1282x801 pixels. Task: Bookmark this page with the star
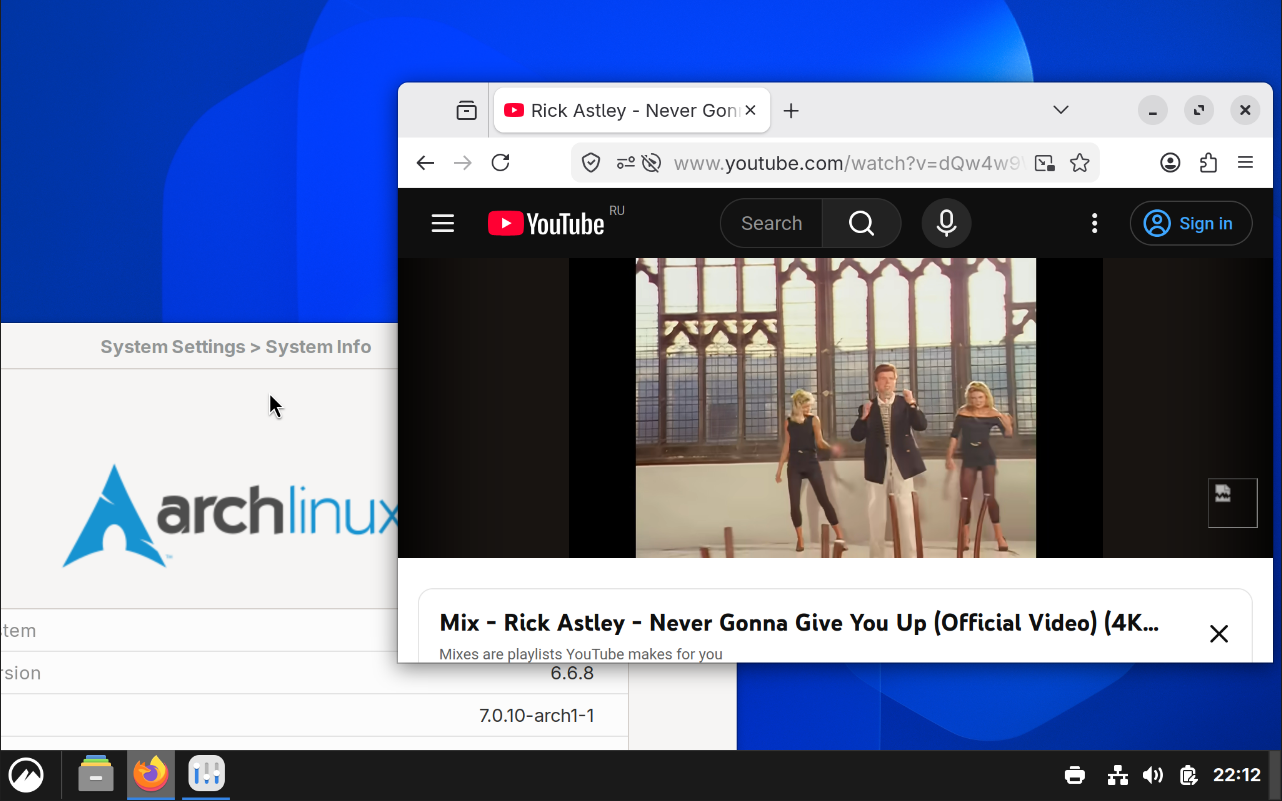[x=1080, y=163]
